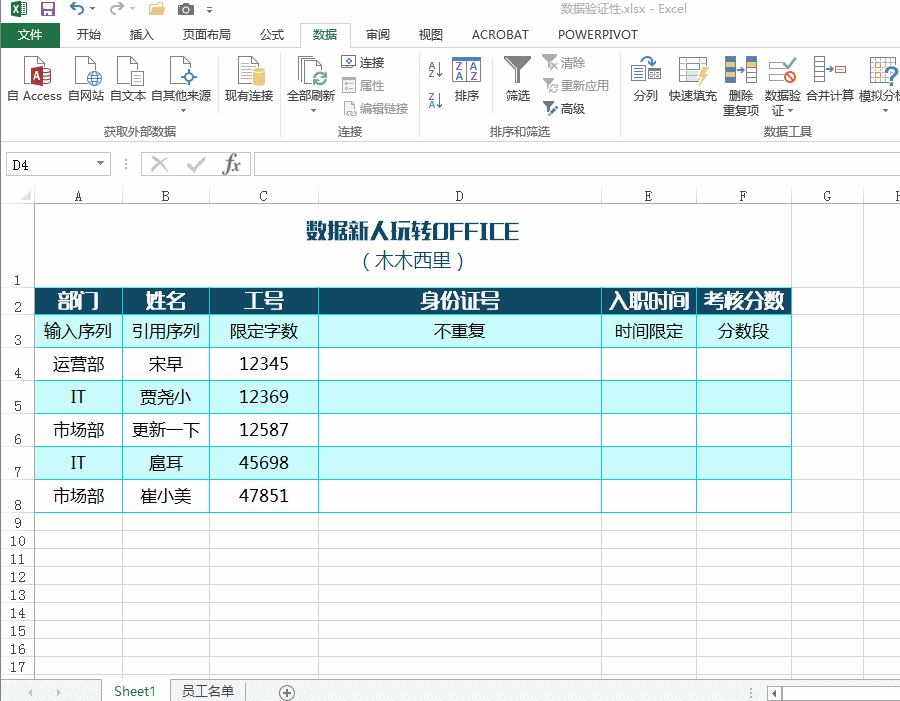900x701 pixels.
Task: Expand the Redo history dropdown arrow
Action: [x=132, y=9]
